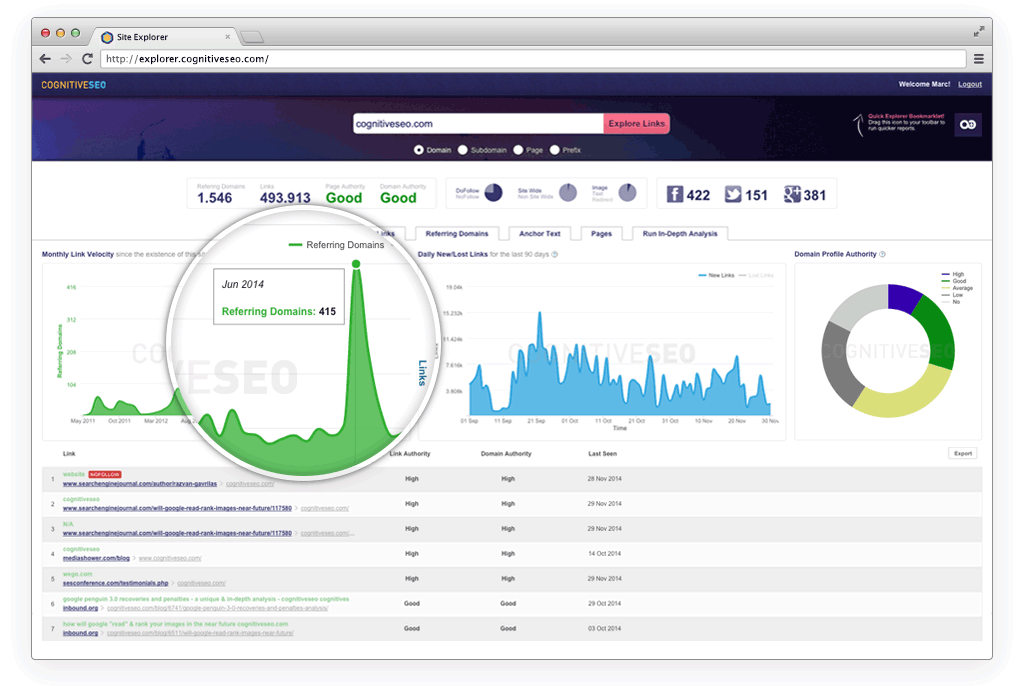Click the 14 Oct 2014 date cell
Image resolution: width=1024 pixels, height=686 pixels.
(604, 553)
